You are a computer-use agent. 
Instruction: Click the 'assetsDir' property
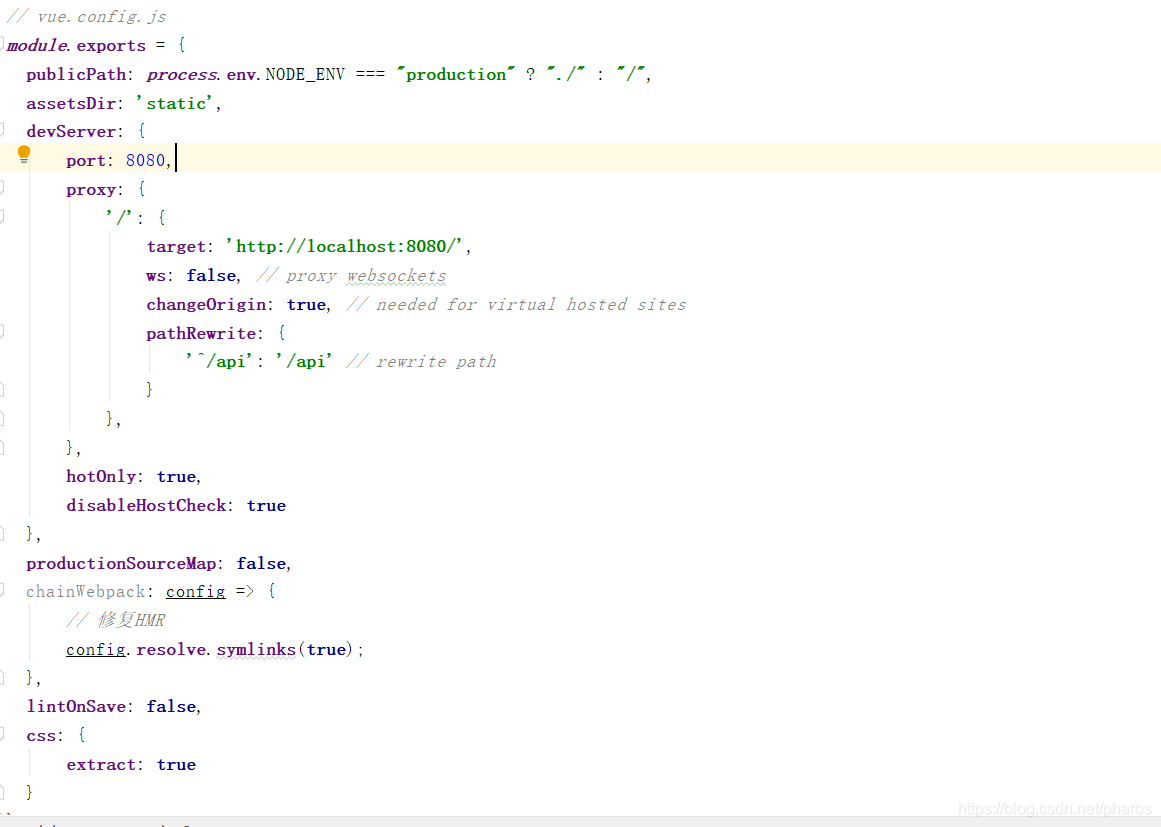pyautogui.click(x=70, y=104)
